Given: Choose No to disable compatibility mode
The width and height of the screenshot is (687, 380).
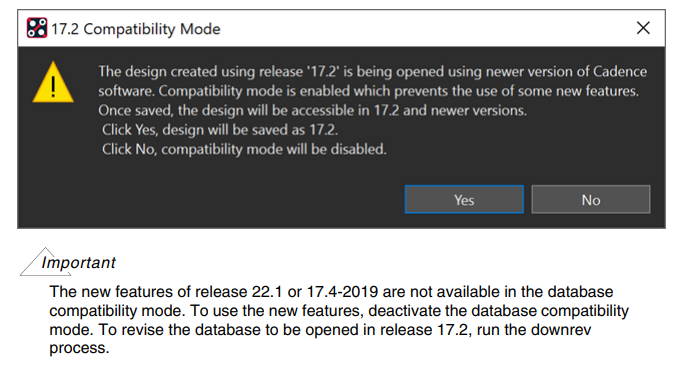Looking at the screenshot, I should [591, 199].
